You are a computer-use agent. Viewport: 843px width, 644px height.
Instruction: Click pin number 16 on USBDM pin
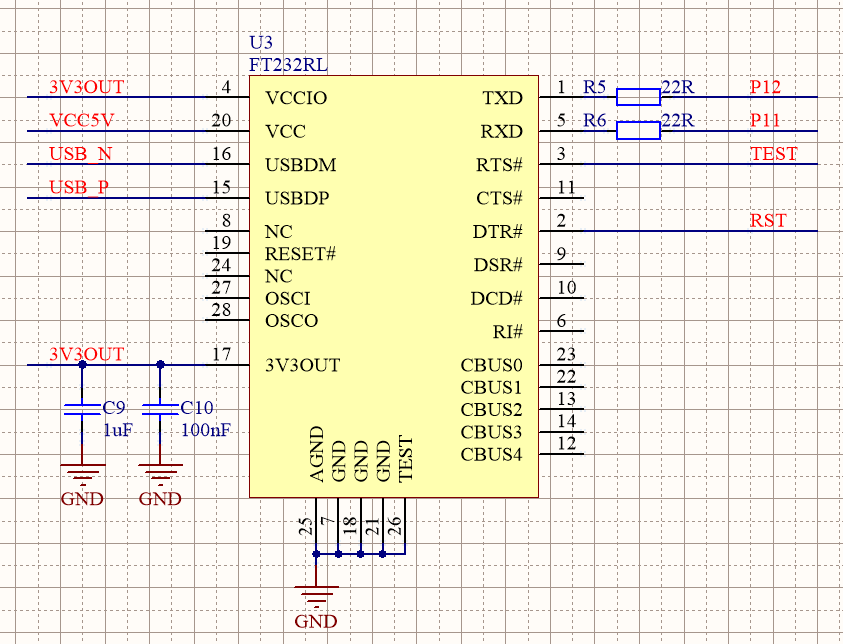[x=221, y=154]
